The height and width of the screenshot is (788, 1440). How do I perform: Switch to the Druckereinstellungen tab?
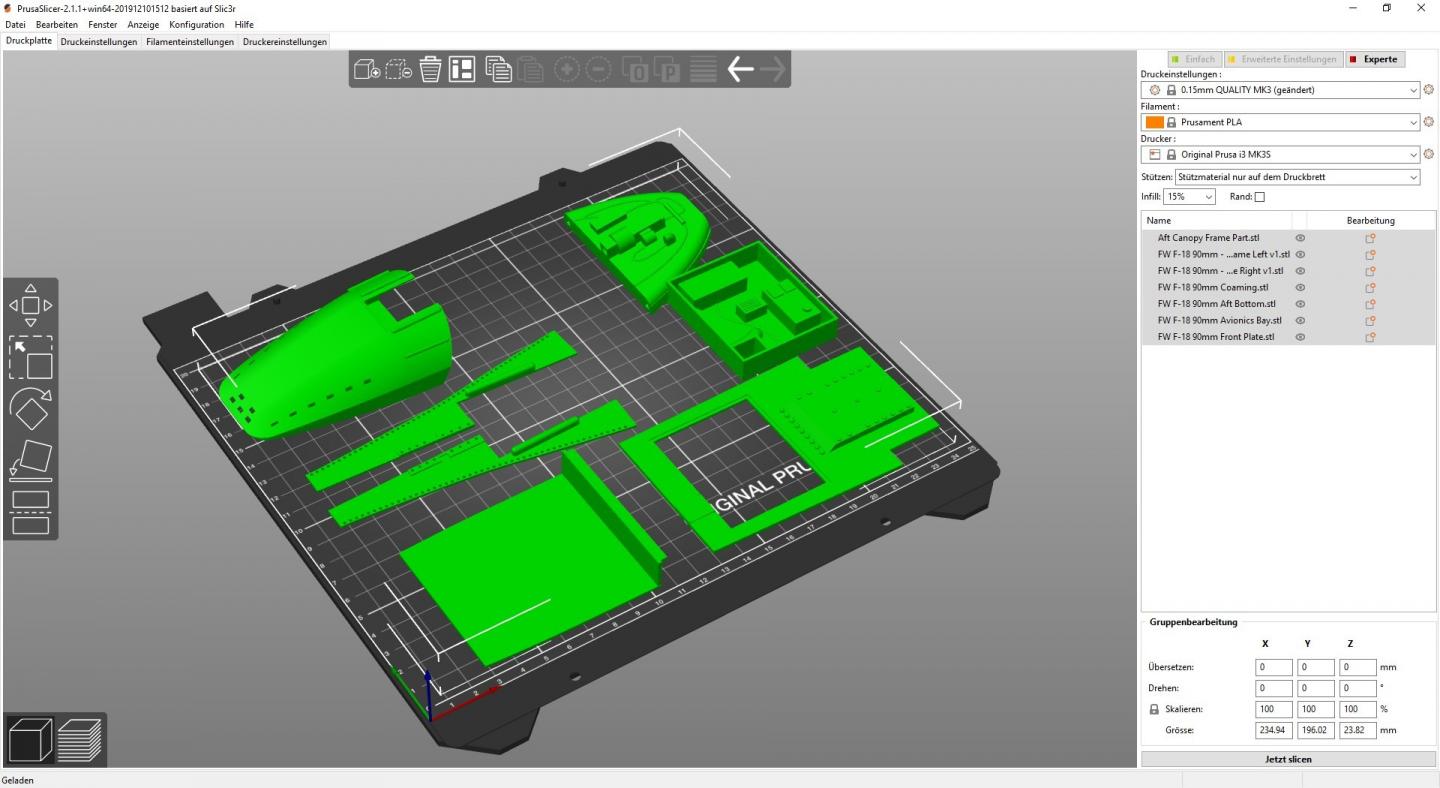click(x=285, y=42)
